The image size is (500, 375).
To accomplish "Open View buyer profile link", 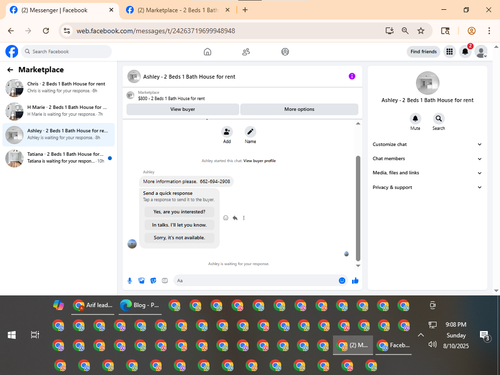I will 259,161.
